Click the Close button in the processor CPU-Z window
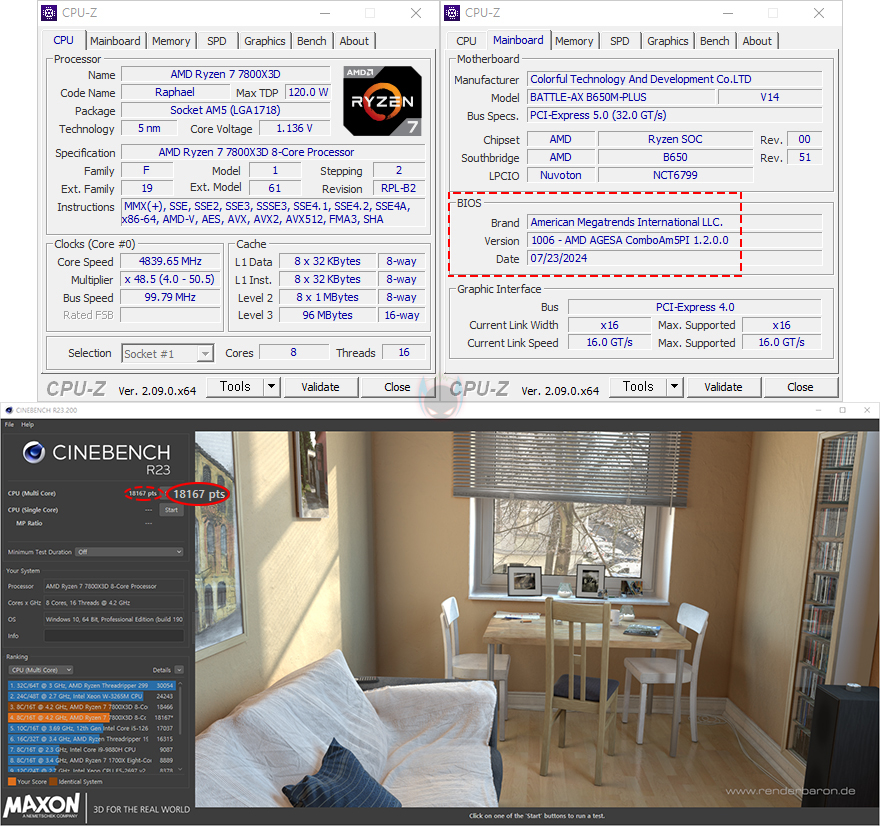880x826 pixels. [397, 387]
